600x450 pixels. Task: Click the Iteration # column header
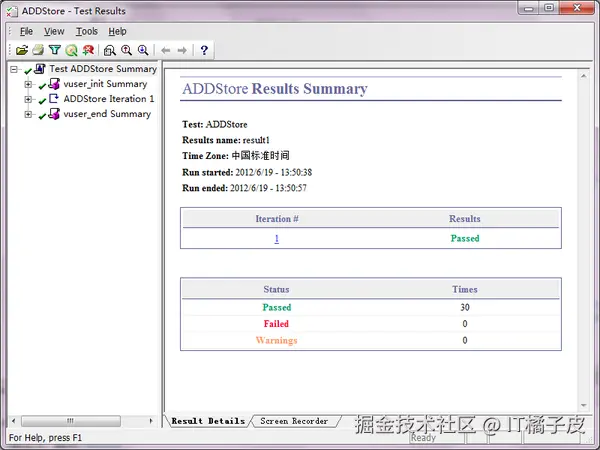click(277, 219)
